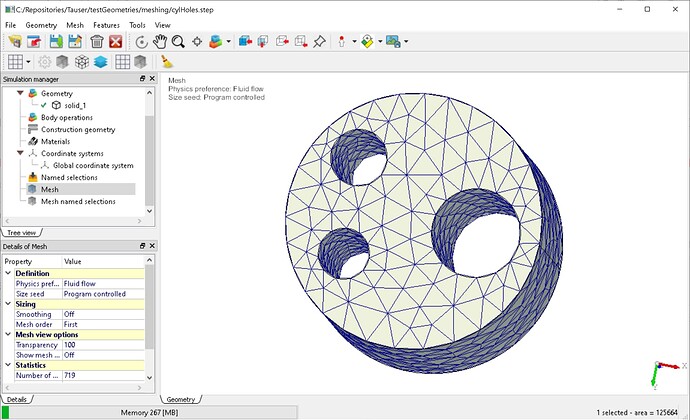This screenshot has width=690, height=420.
Task: Click the second grey cube icon in mesh toolbar
Action: pos(140,62)
